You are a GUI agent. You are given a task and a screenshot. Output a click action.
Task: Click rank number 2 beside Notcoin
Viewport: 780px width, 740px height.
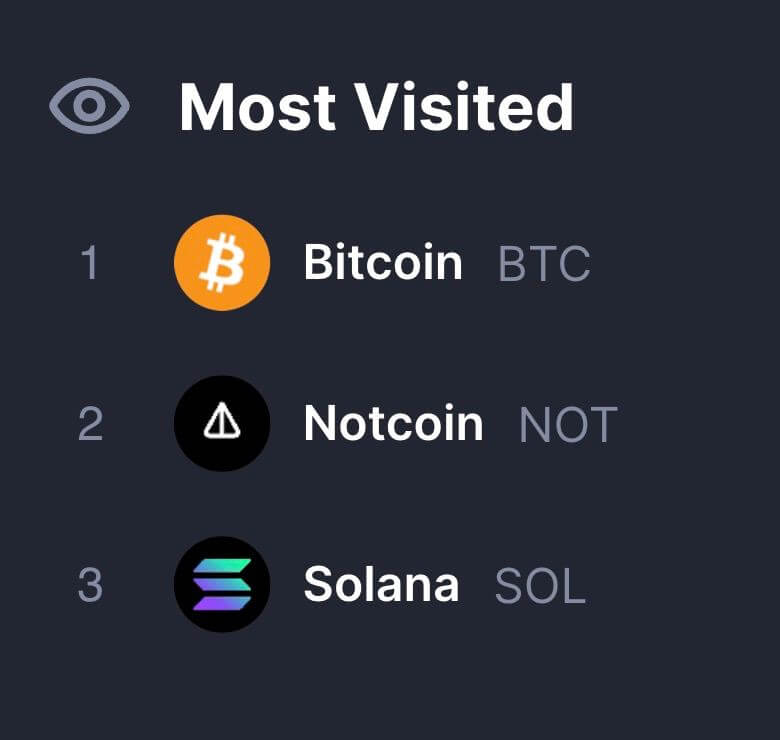[x=90, y=425]
